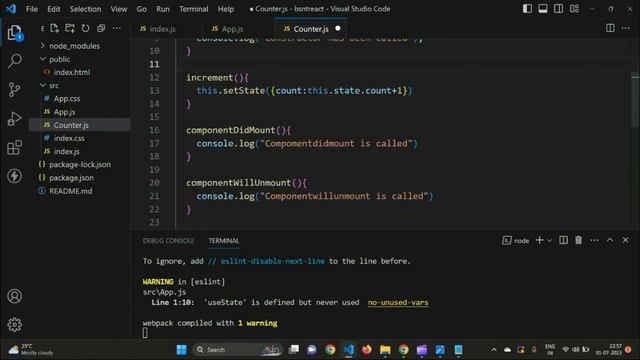Open the Accounts menu icon

coord(15,296)
